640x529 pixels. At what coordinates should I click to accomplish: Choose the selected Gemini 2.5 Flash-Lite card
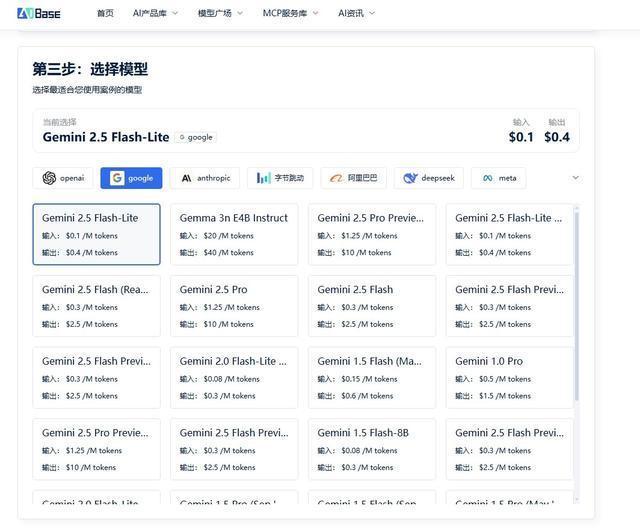coord(96,234)
